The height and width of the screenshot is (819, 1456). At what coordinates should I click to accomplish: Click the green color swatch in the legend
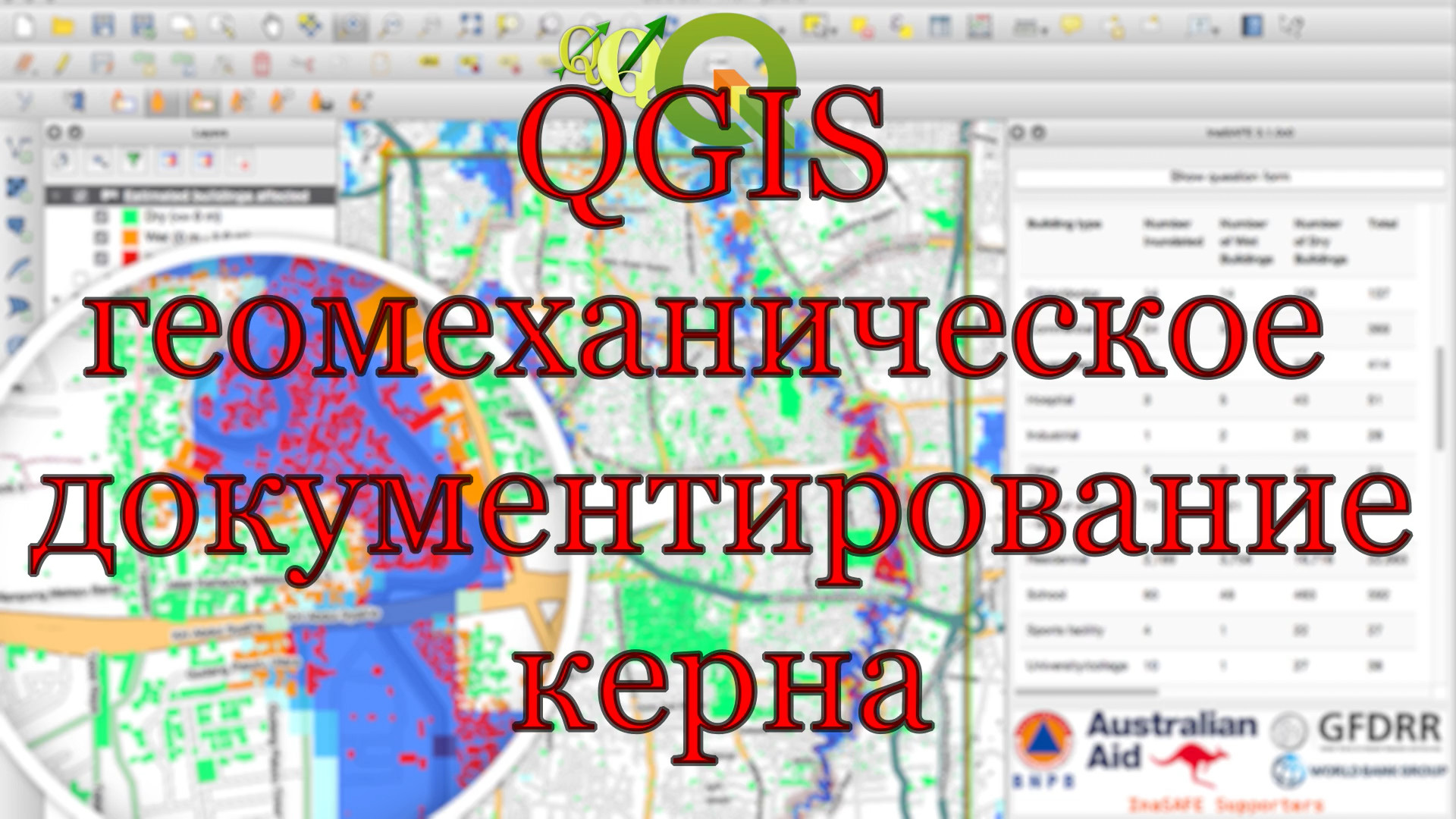click(129, 218)
